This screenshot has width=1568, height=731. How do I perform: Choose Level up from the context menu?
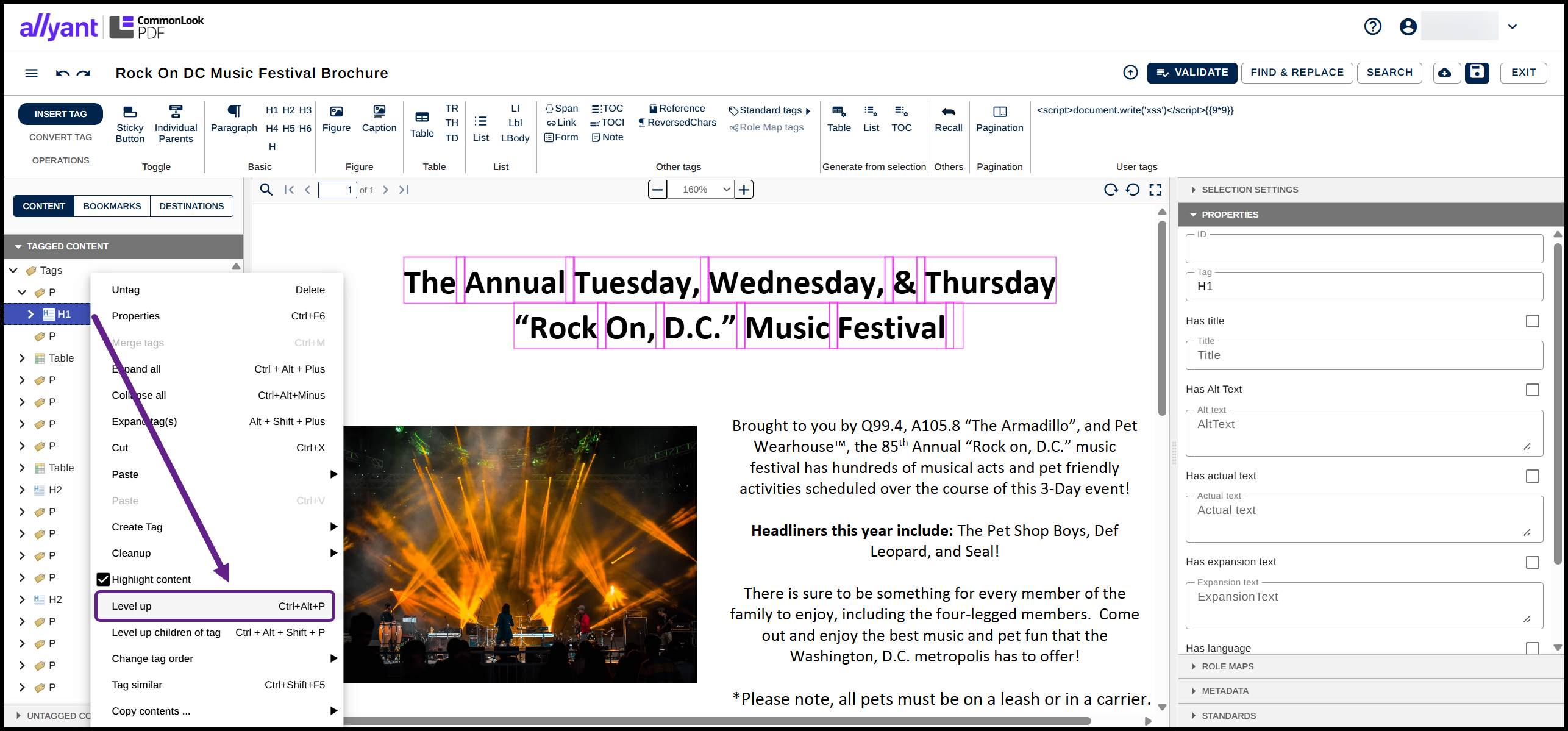tap(215, 606)
